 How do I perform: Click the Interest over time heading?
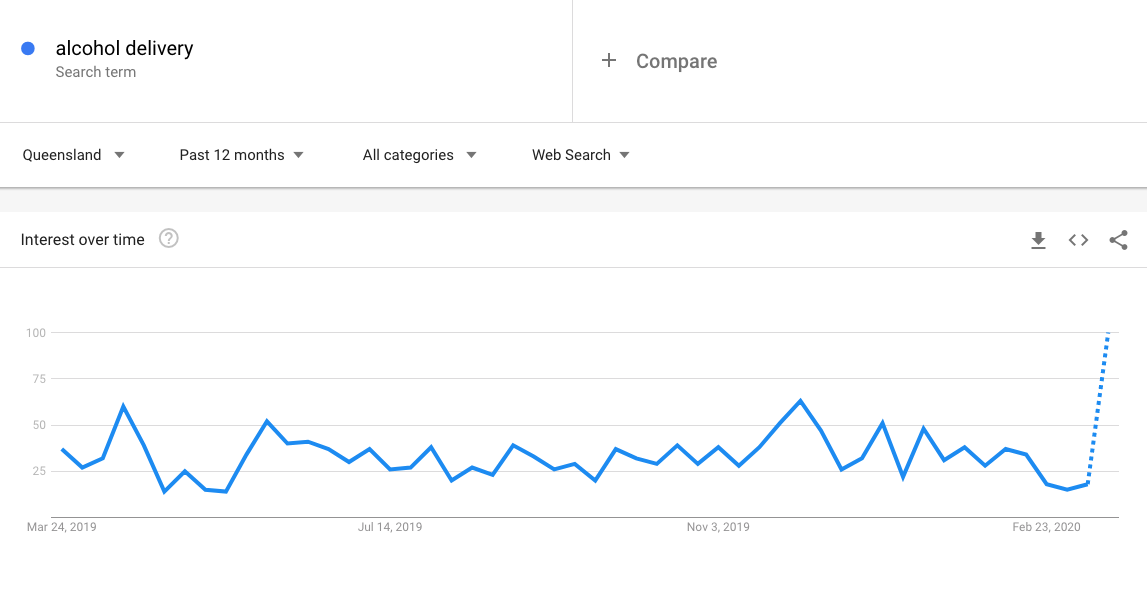click(83, 239)
